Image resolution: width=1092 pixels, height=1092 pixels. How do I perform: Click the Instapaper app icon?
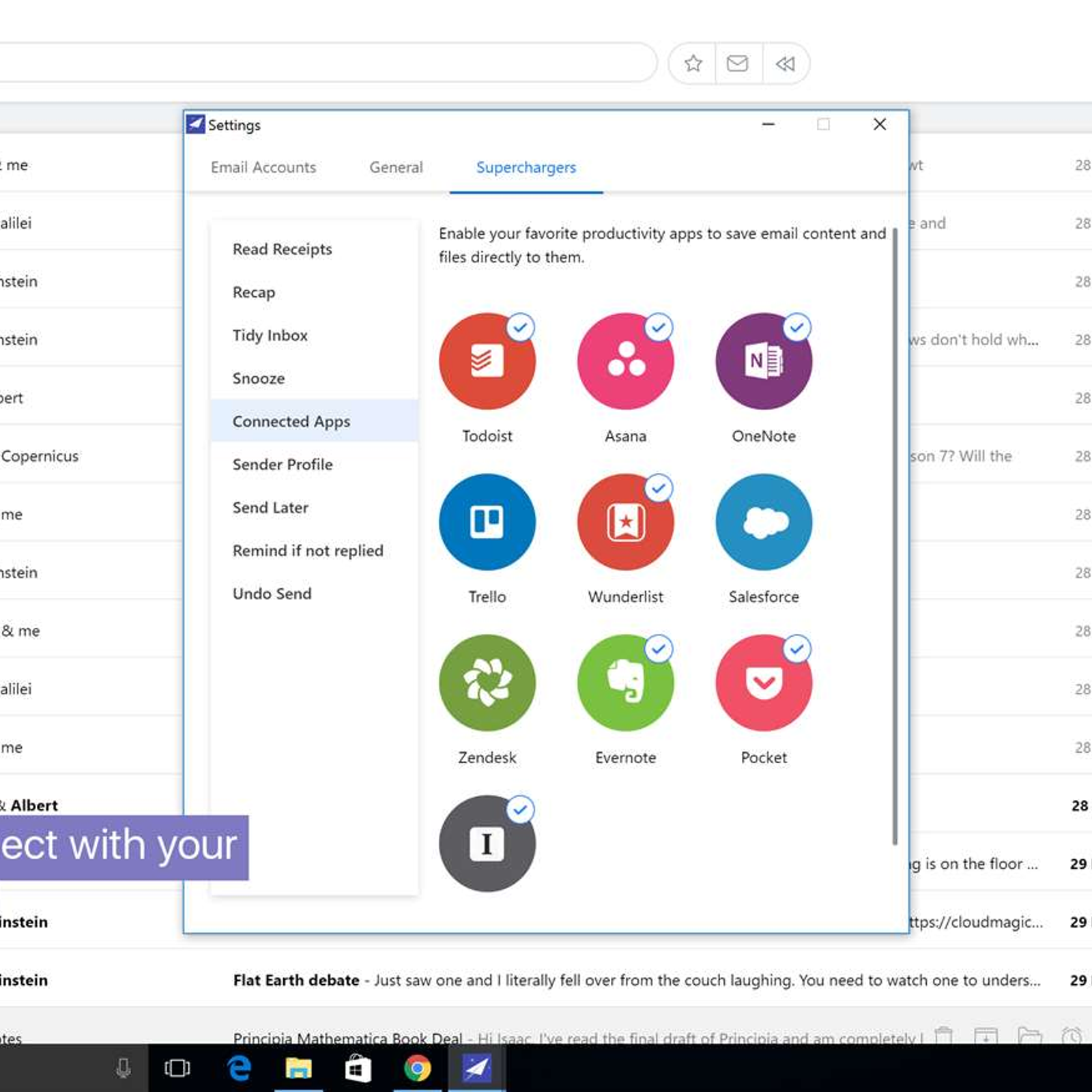click(487, 844)
